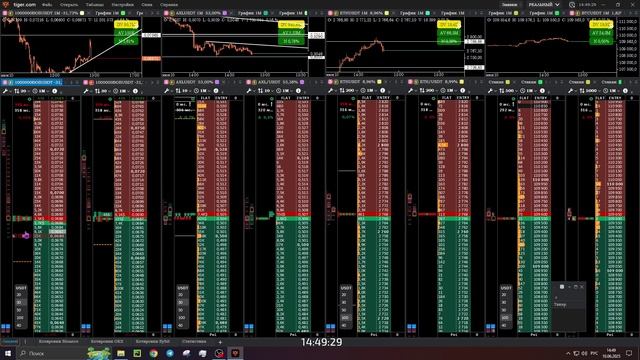Open 1M timeframe dropdown in ETH/USDT 8,99% order book
Image resolution: width=640 pixels, height=360 pixels.
pyautogui.click(x=449, y=91)
